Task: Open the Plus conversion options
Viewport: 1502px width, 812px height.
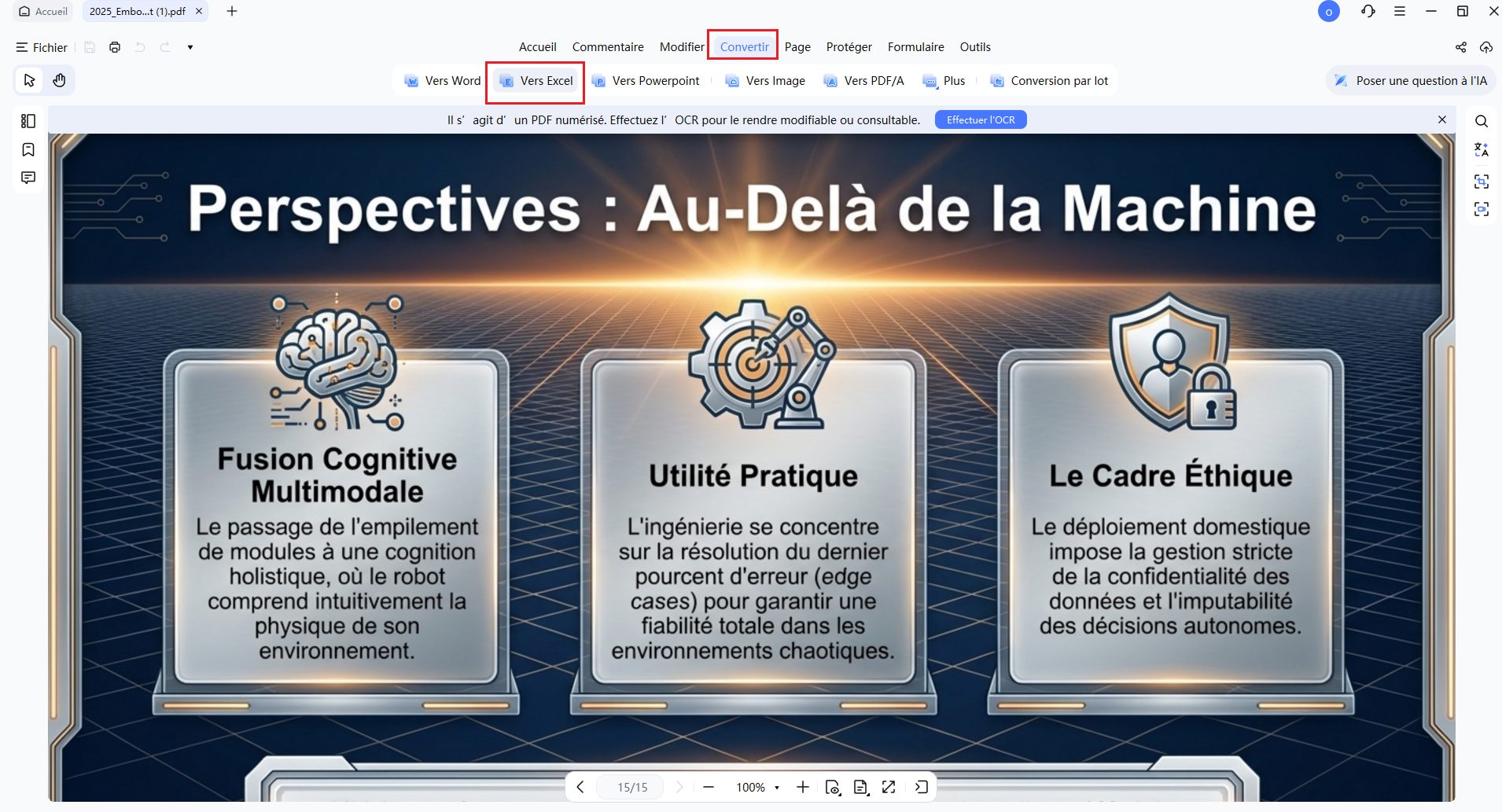Action: click(x=944, y=81)
